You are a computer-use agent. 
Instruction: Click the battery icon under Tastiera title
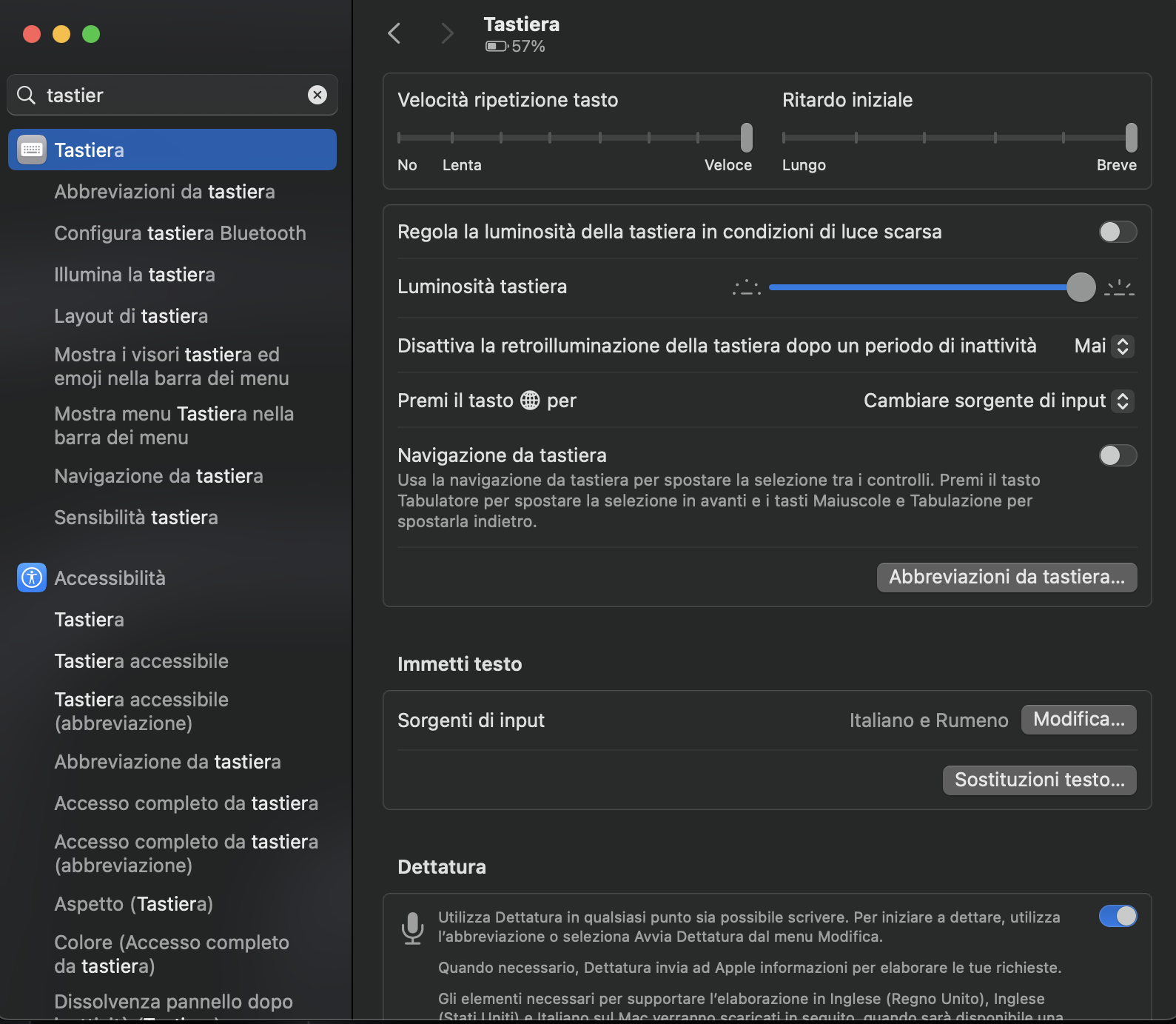pos(497,46)
